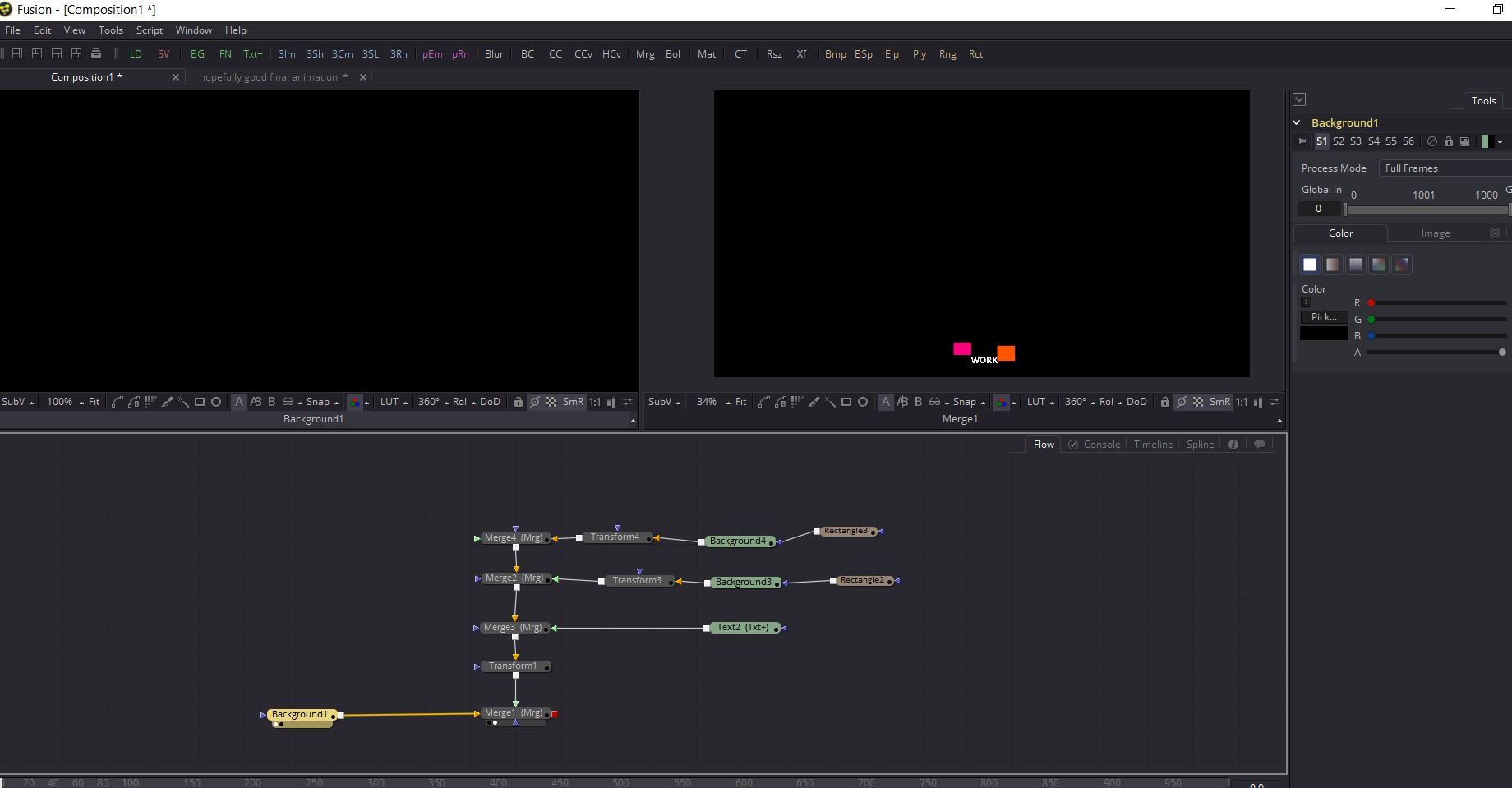Toggle B buffer button in left viewer
Screen dimensions: 1512x788
pyautogui.click(x=272, y=402)
